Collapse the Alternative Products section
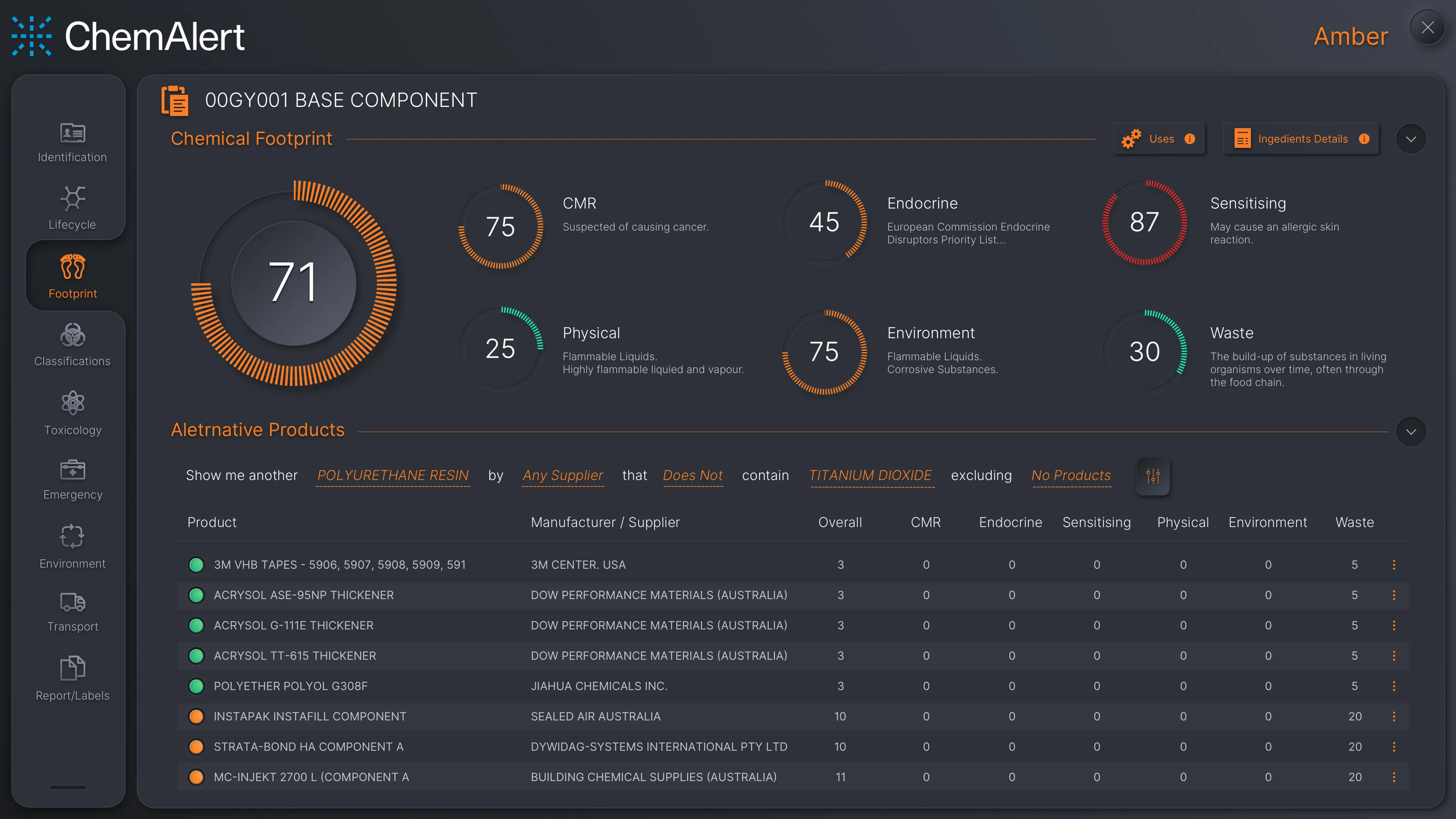The width and height of the screenshot is (1456, 819). 1411,432
